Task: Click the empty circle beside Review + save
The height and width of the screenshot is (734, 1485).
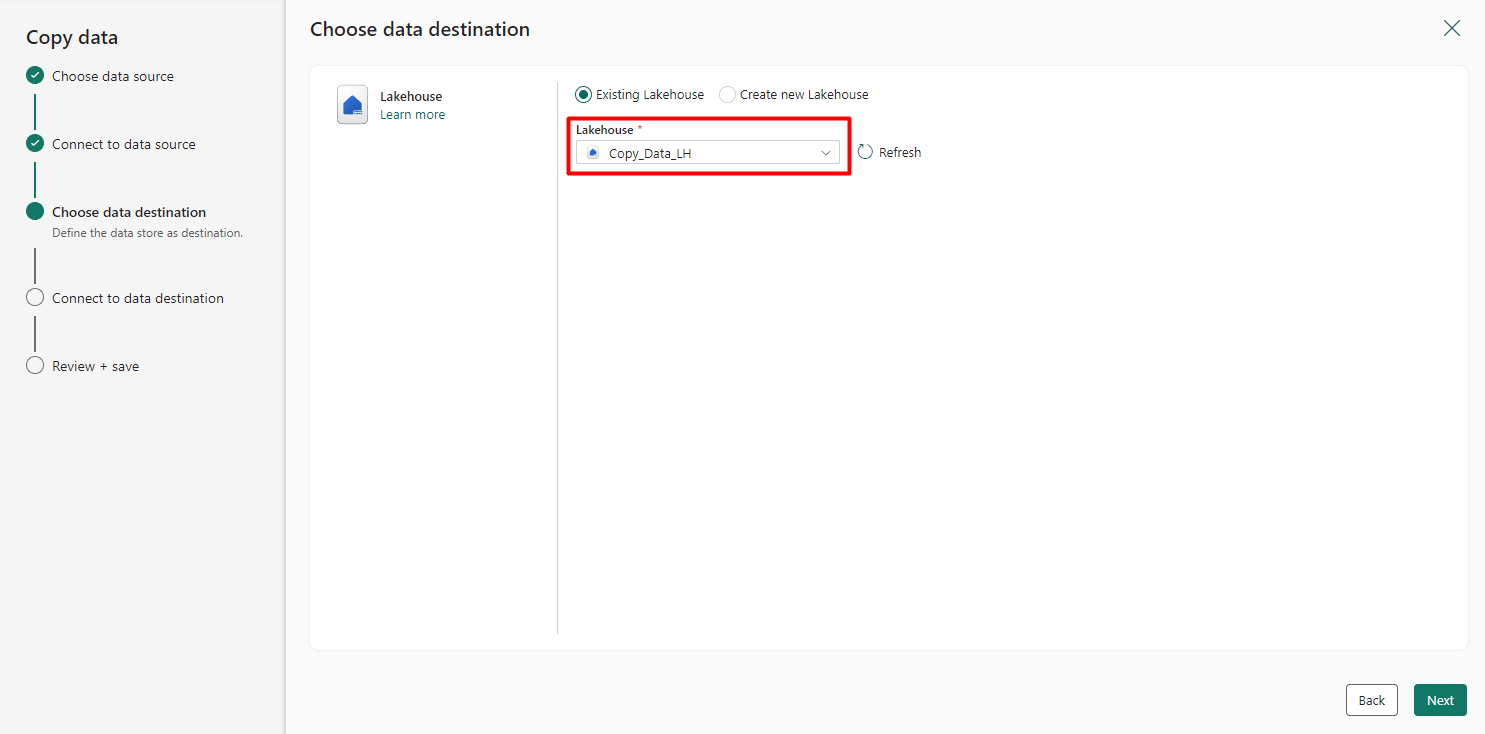Action: [35, 366]
